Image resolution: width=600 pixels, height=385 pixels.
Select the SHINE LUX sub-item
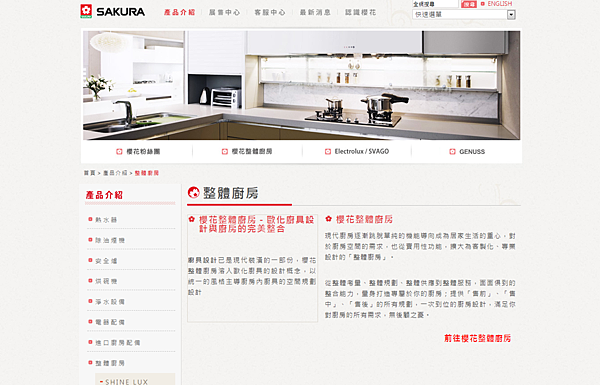click(126, 382)
